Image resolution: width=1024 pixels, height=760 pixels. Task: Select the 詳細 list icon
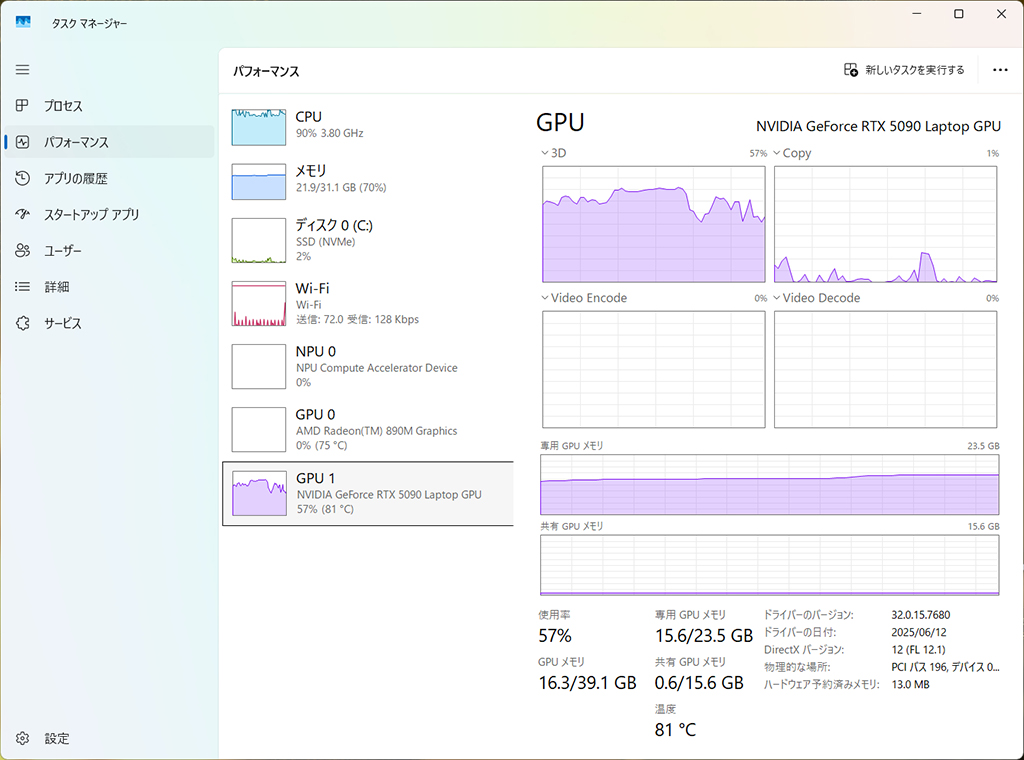[x=22, y=286]
